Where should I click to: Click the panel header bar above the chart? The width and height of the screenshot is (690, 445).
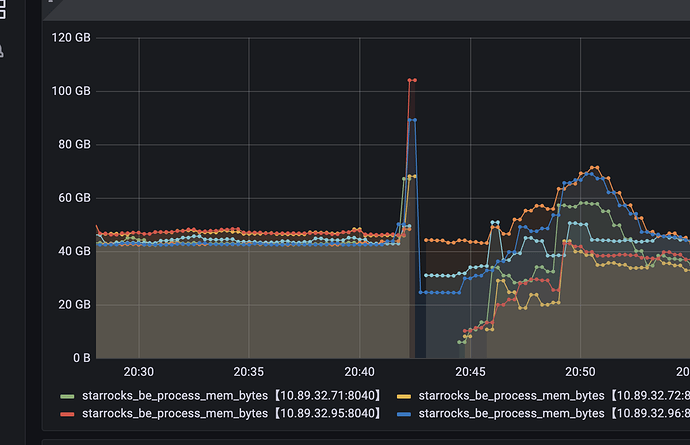(x=360, y=8)
